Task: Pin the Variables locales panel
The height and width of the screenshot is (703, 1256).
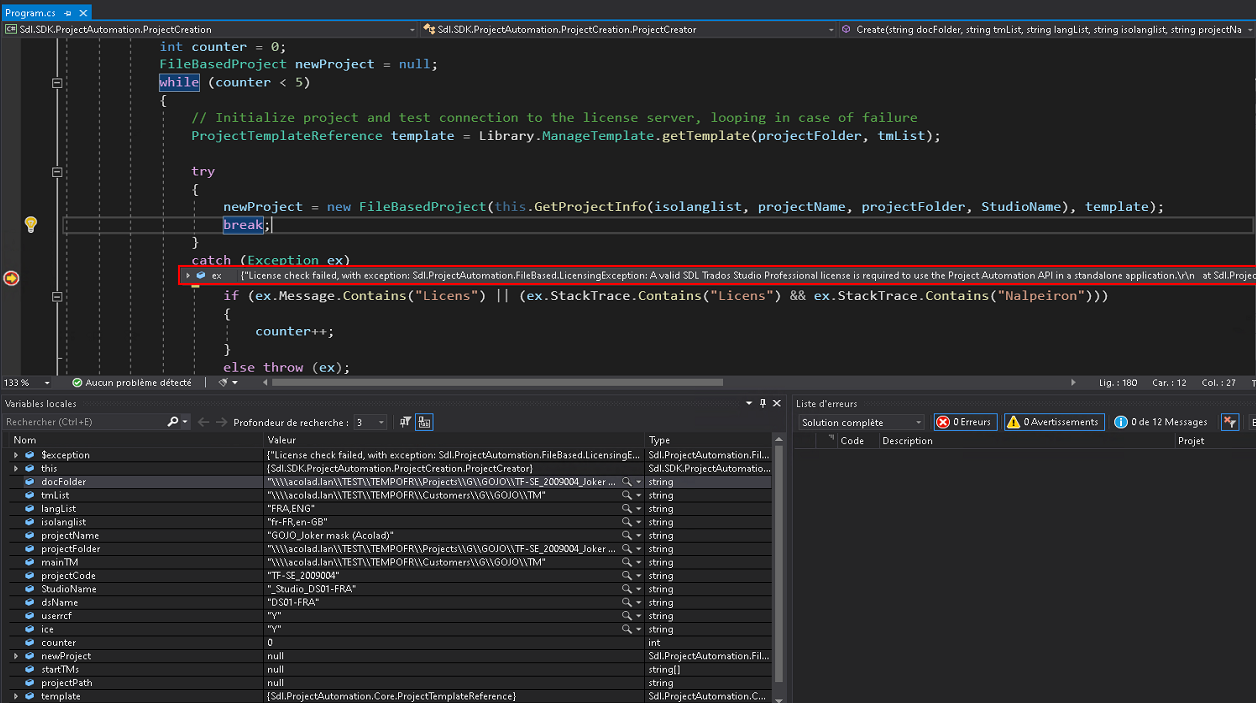Action: [763, 403]
